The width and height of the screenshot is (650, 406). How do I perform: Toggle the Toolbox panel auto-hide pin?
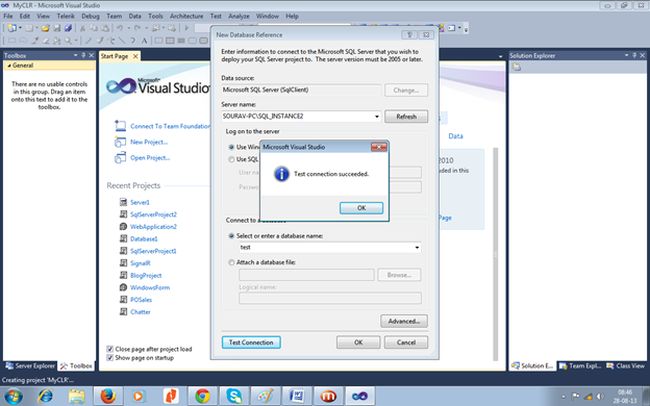[83, 55]
